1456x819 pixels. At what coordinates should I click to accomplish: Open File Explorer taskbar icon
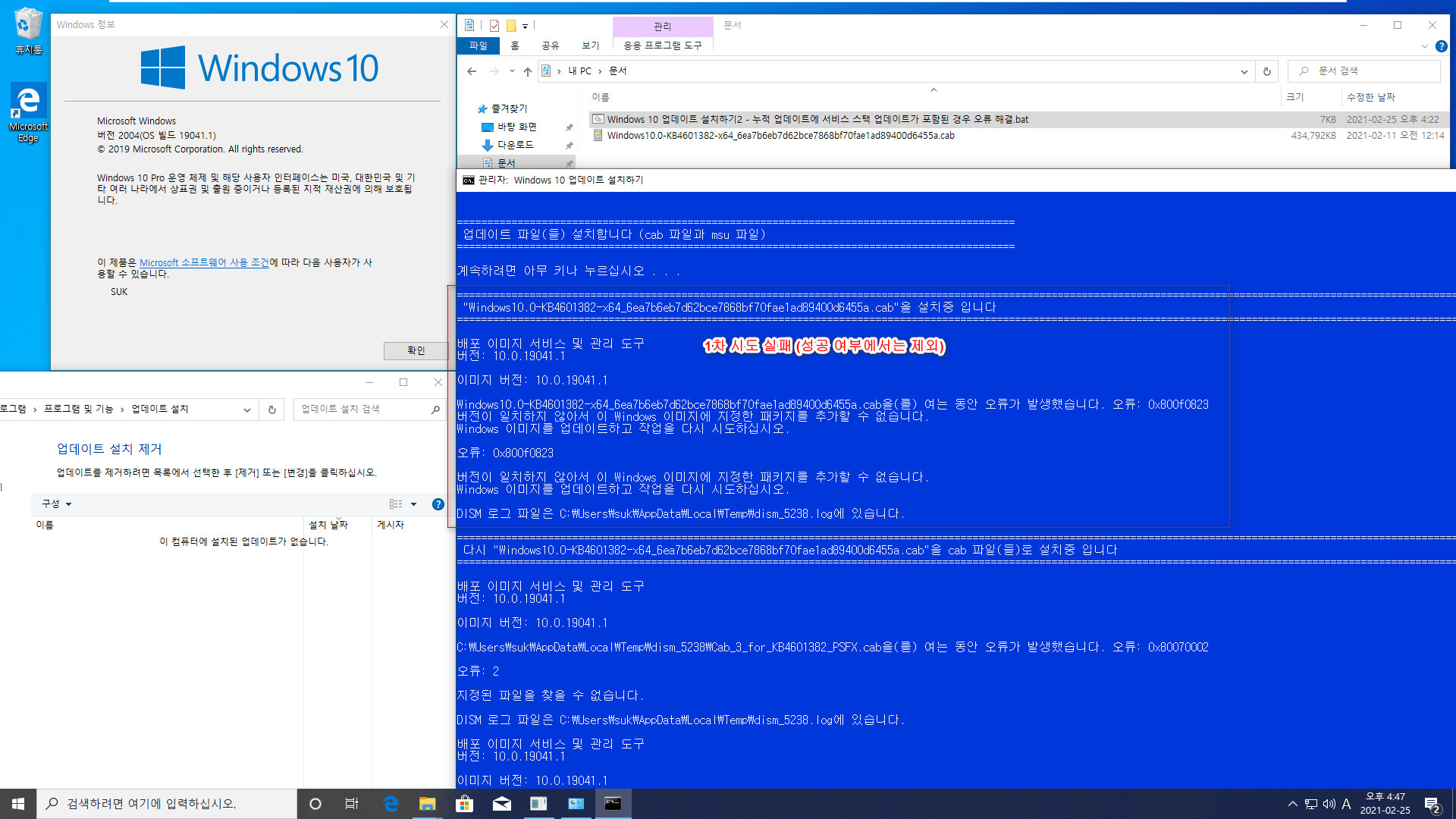click(428, 804)
